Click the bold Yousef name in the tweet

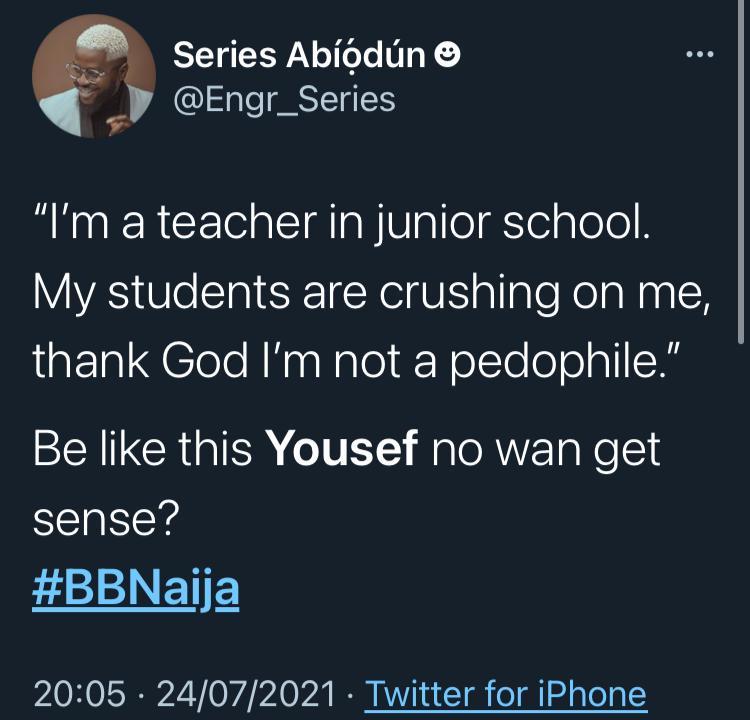(341, 450)
